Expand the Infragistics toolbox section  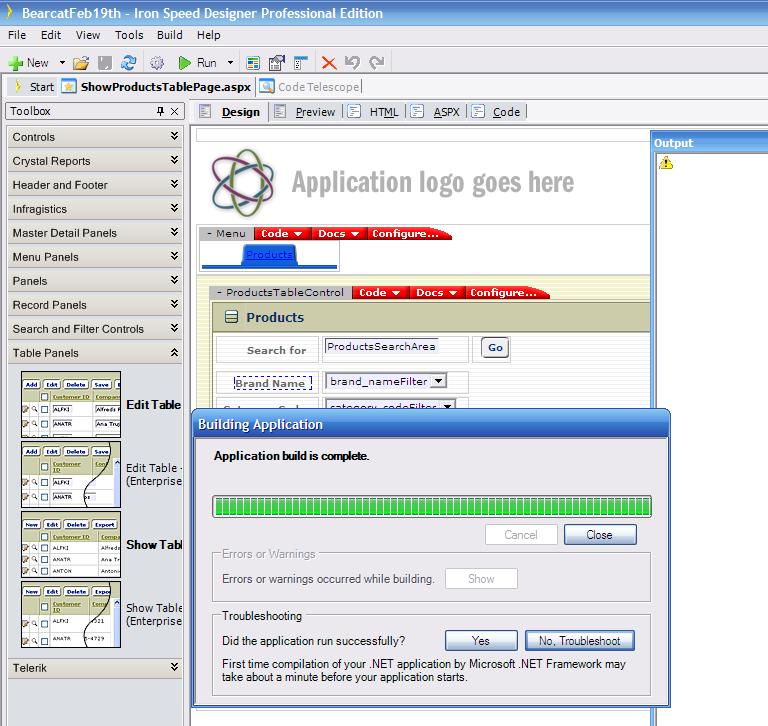pos(95,209)
